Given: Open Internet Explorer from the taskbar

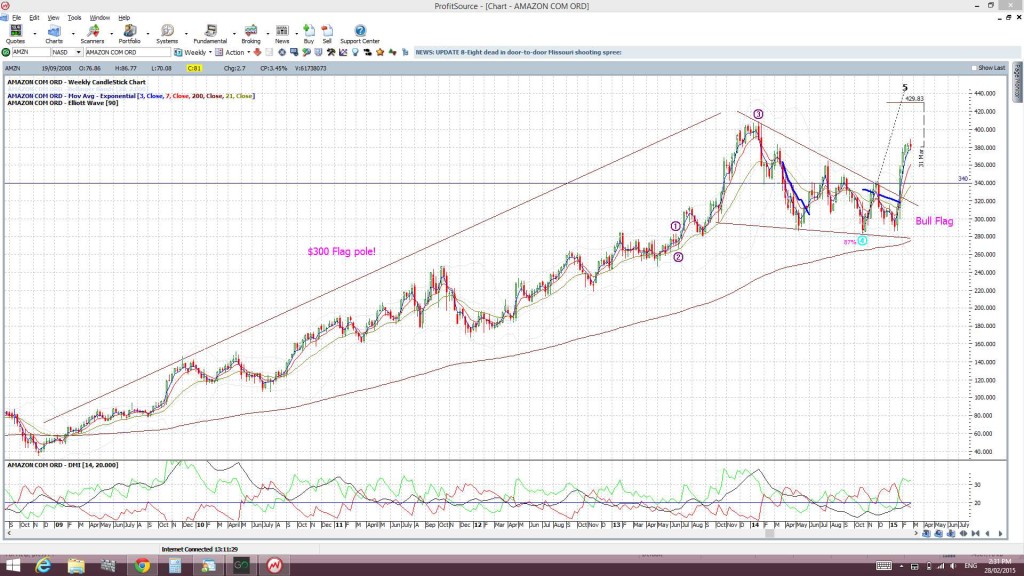Looking at the screenshot, I should click(43, 566).
